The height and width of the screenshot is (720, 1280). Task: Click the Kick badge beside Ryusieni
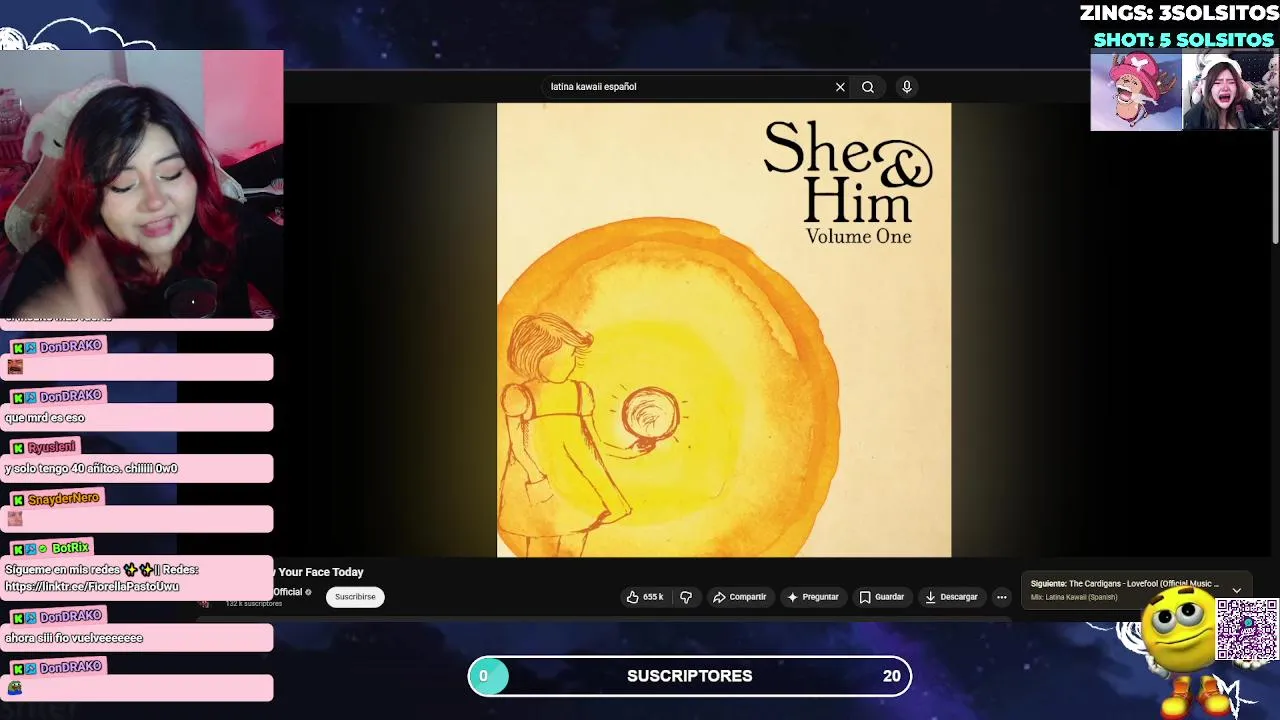point(18,448)
